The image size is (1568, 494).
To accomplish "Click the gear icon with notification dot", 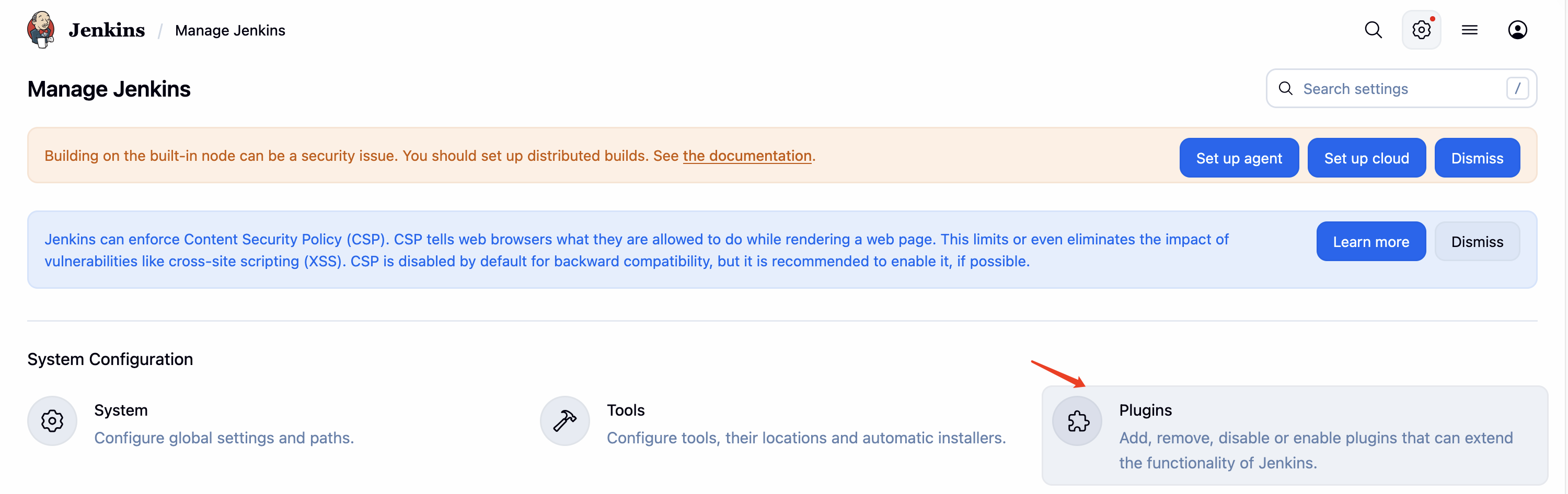I will pos(1421,30).
